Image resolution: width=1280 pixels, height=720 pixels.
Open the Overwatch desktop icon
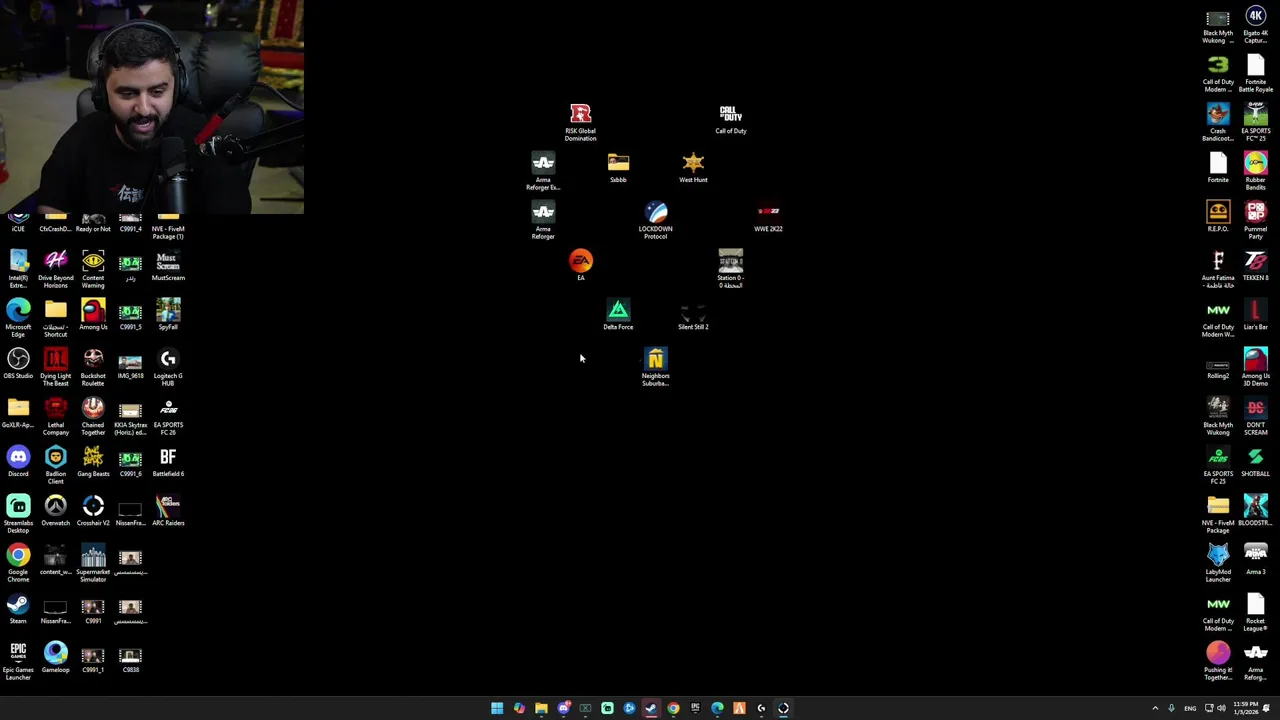pyautogui.click(x=55, y=511)
